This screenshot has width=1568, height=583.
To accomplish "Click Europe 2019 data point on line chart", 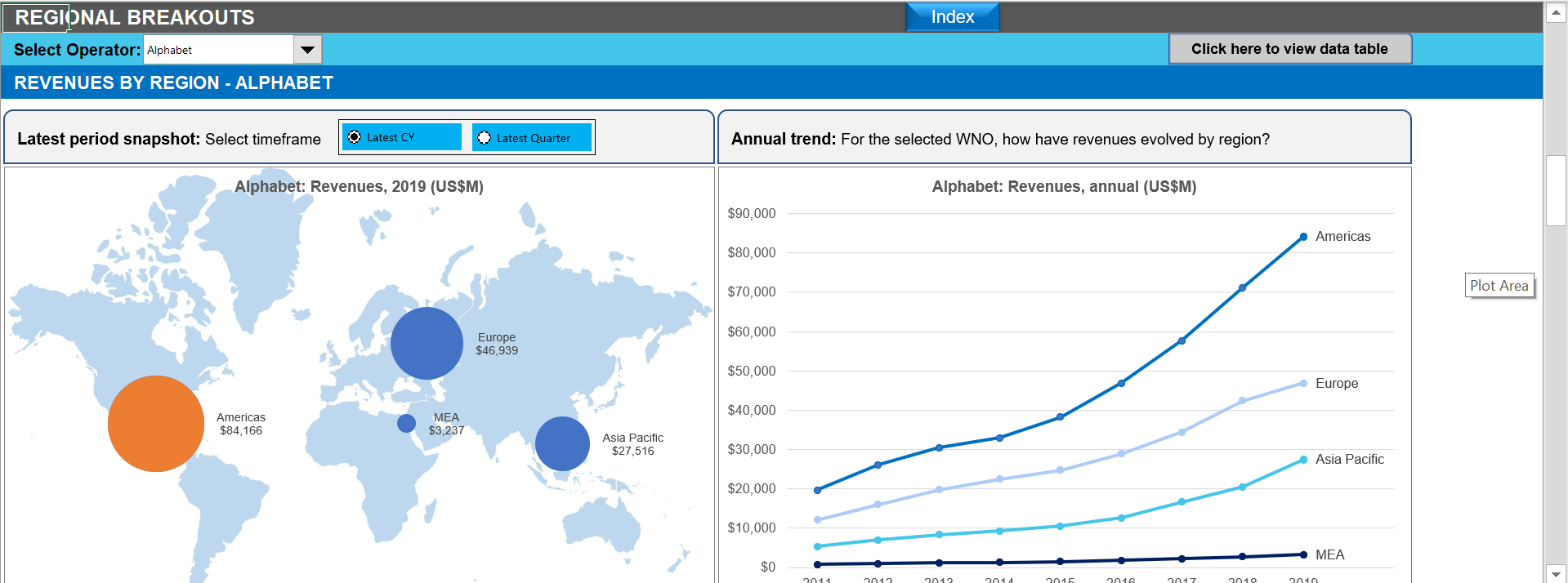I will [x=1303, y=383].
